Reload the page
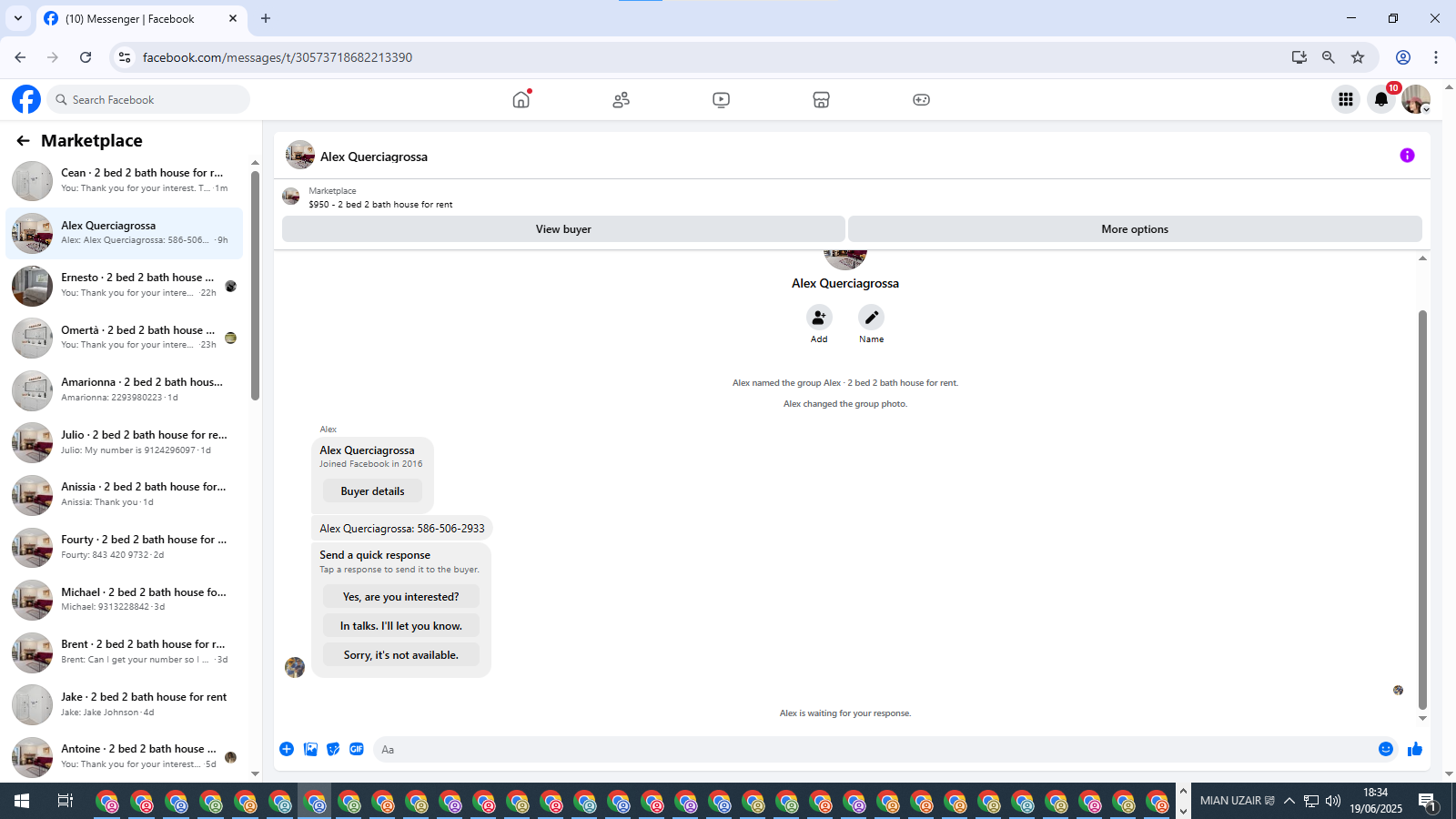 [86, 57]
